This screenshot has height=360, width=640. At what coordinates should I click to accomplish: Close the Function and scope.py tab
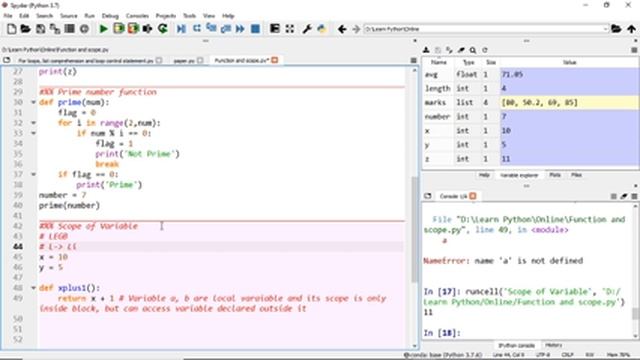(x=275, y=60)
